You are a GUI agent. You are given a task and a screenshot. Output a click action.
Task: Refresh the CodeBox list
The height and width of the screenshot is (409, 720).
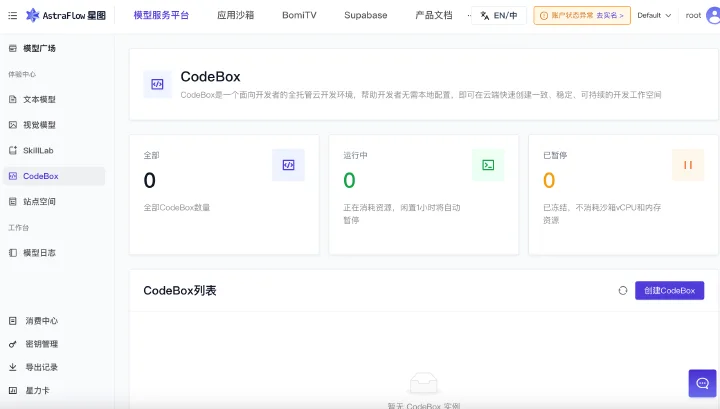[x=623, y=291]
